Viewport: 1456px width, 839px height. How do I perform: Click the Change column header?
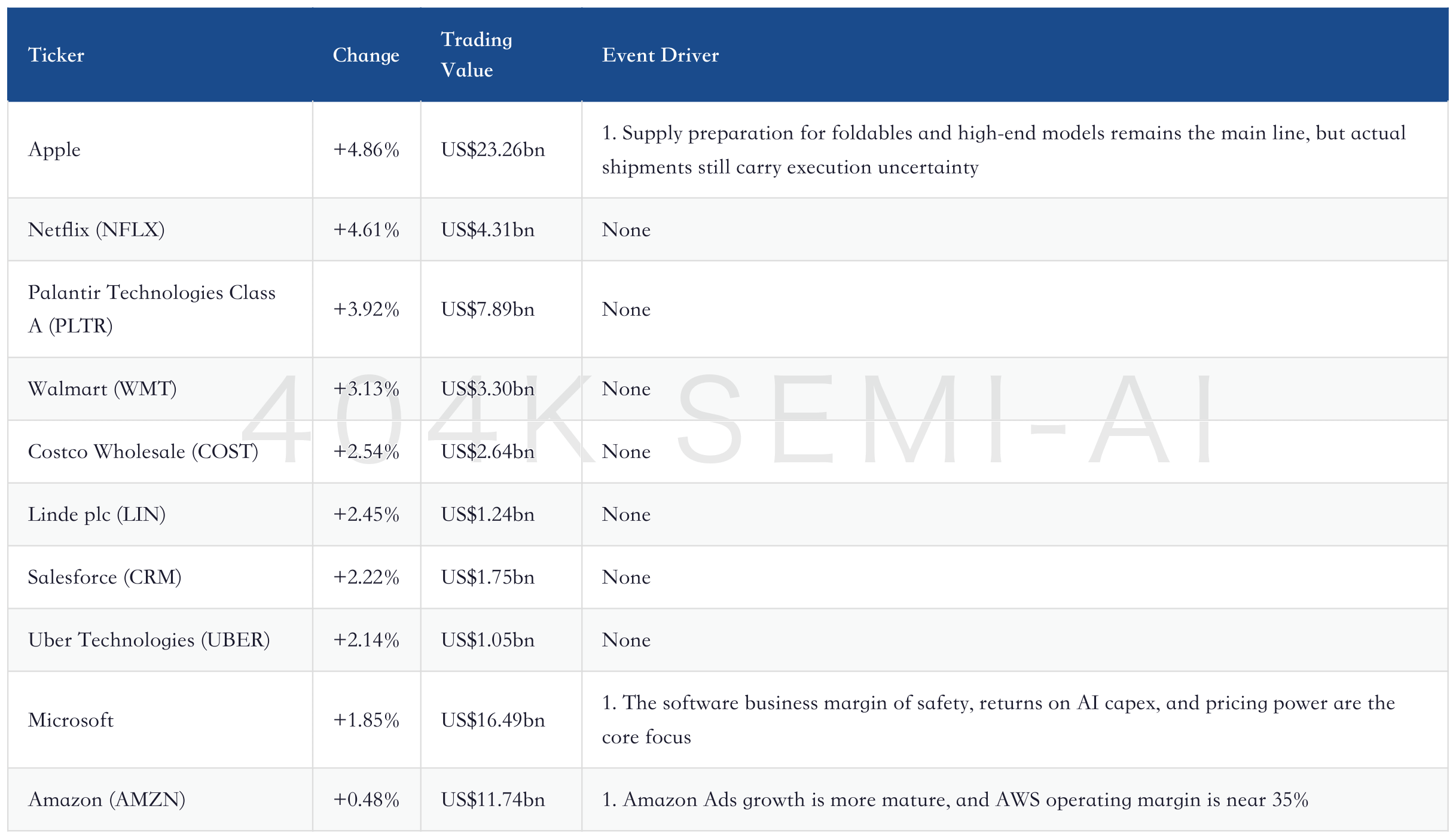pyautogui.click(x=366, y=55)
